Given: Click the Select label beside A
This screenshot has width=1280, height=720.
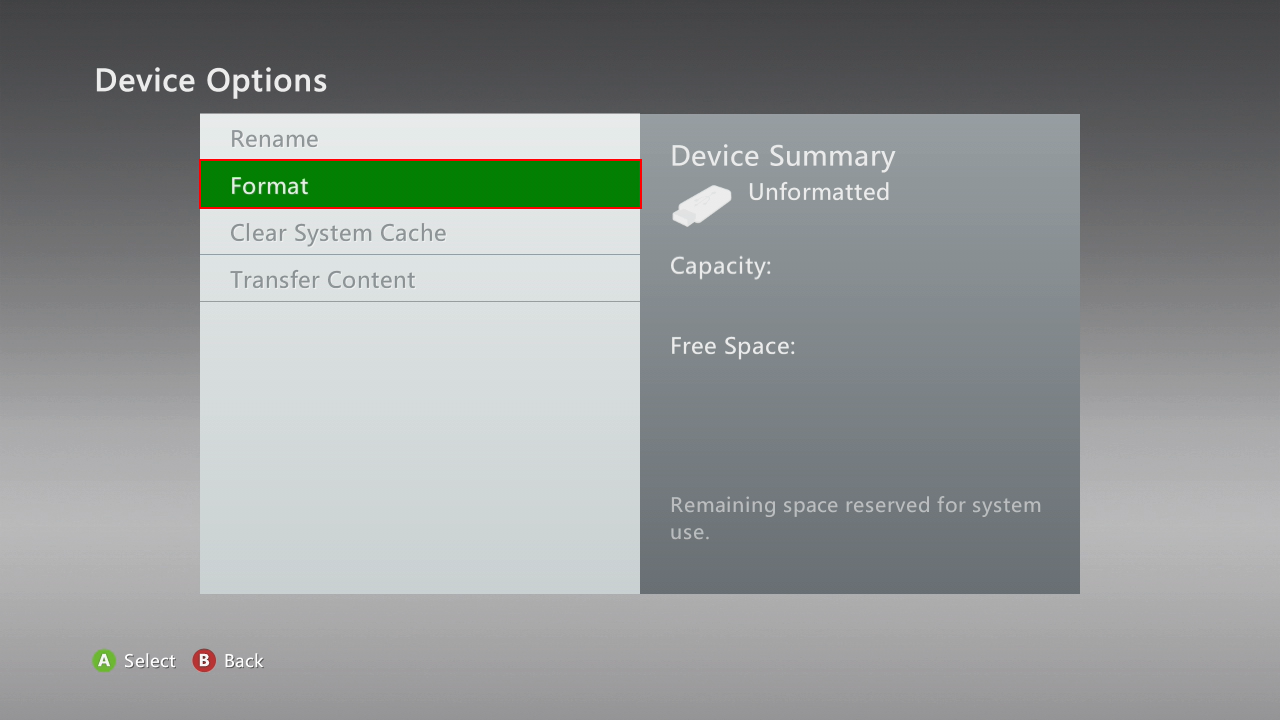Looking at the screenshot, I should pyautogui.click(x=150, y=661).
